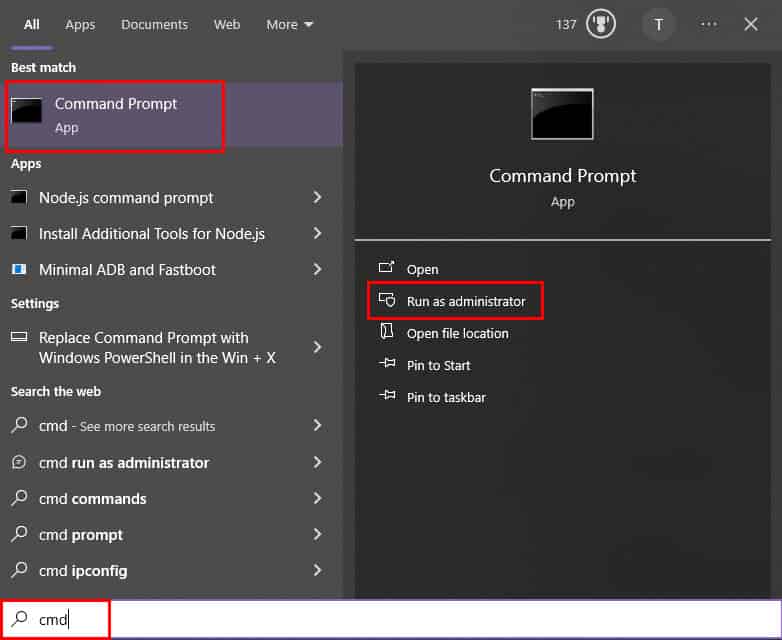Viewport: 782px width, 640px height.
Task: Click the Run as administrator shield icon
Action: [387, 300]
